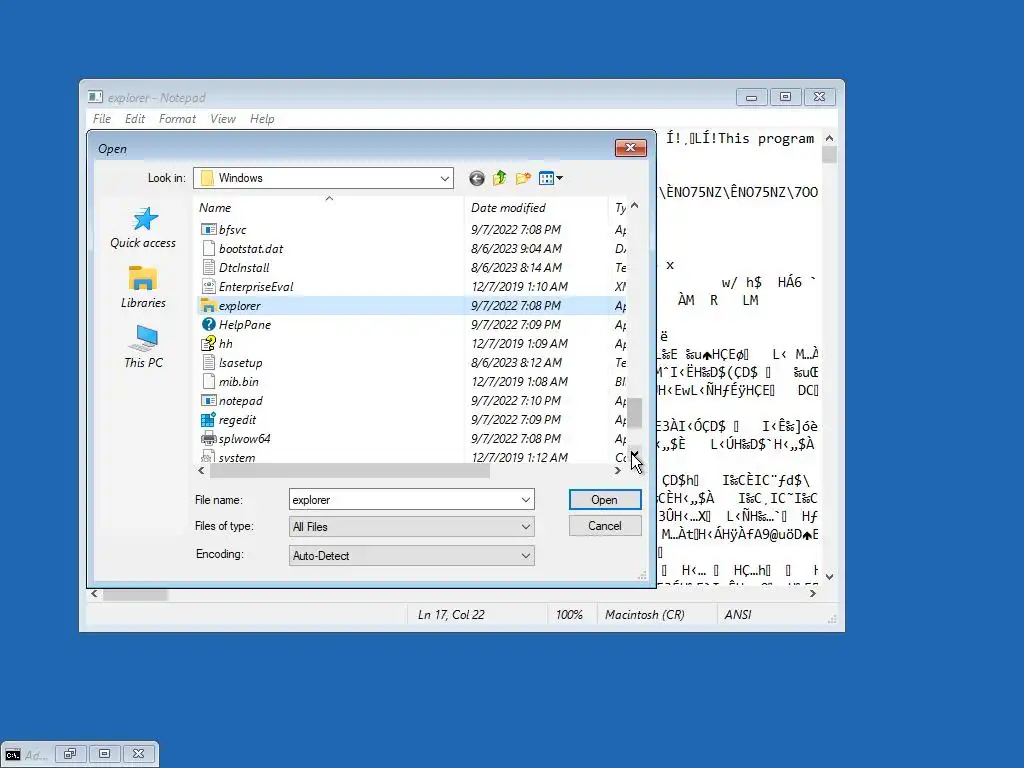
Task: Click file list horizontal scroll right arrow
Action: [x=618, y=470]
